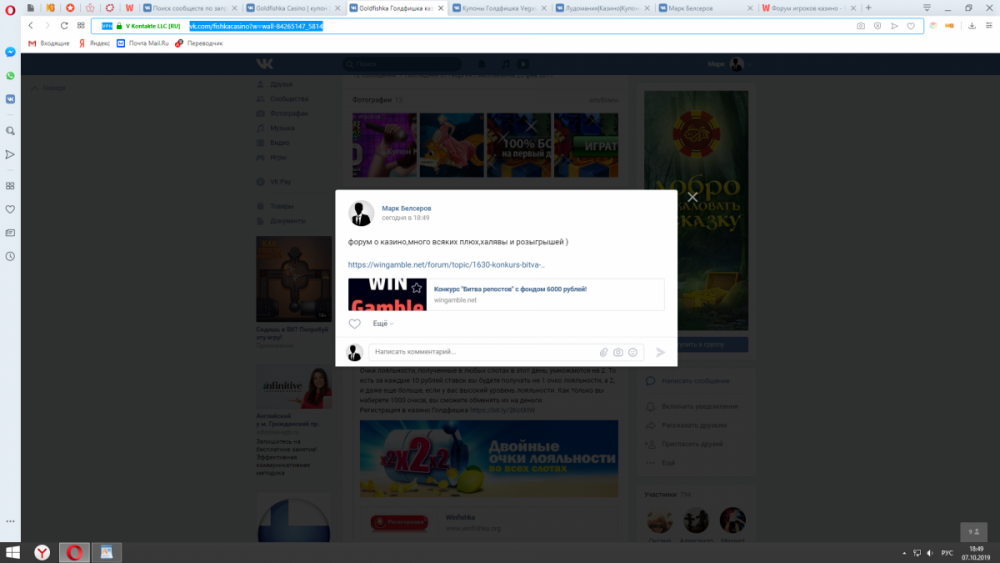This screenshot has width=1000, height=563.
Task: Switch the РУС keyboard language indicator
Action: coord(947,553)
